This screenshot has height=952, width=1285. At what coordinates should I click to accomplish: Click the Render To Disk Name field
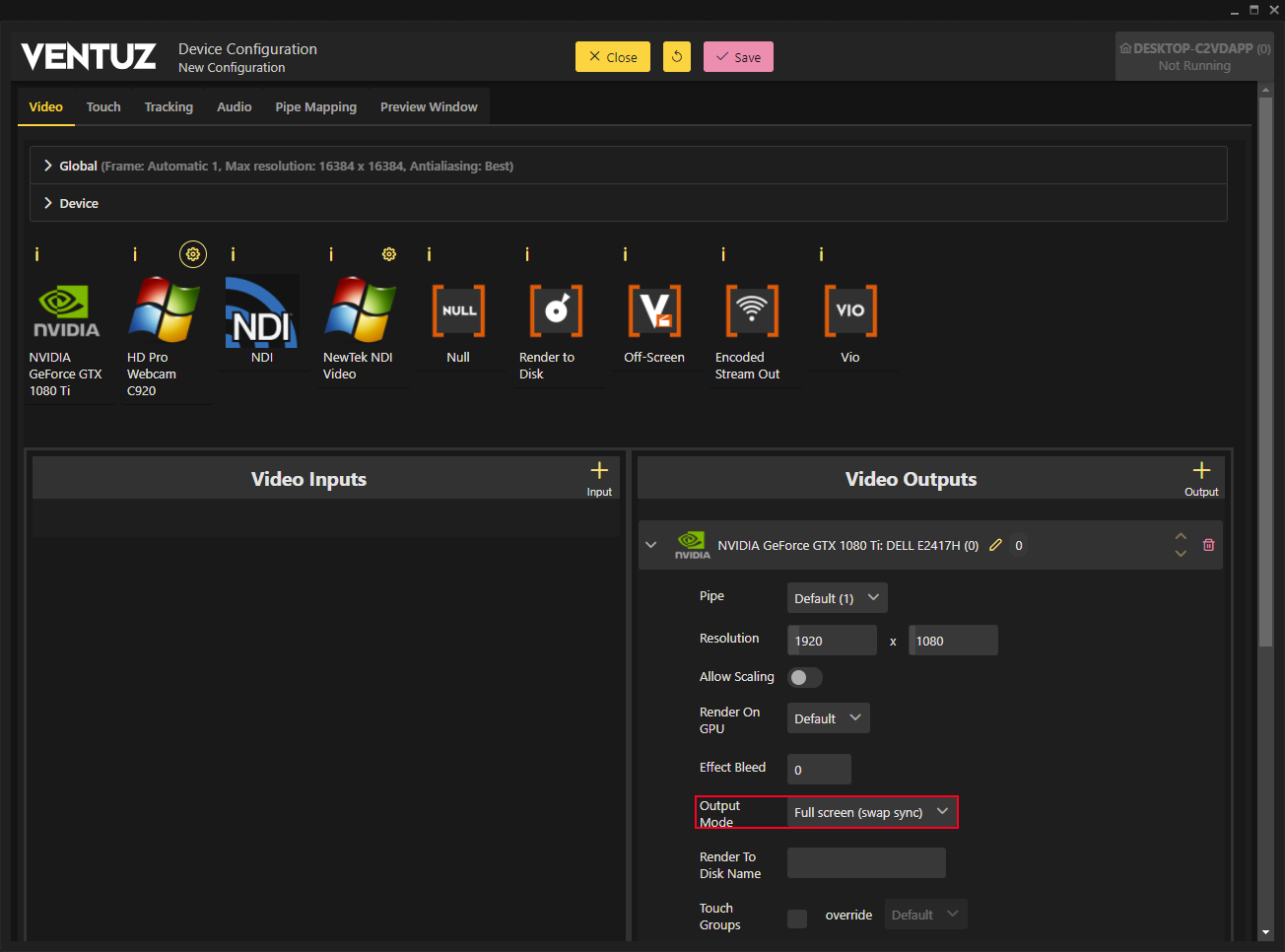coord(866,863)
